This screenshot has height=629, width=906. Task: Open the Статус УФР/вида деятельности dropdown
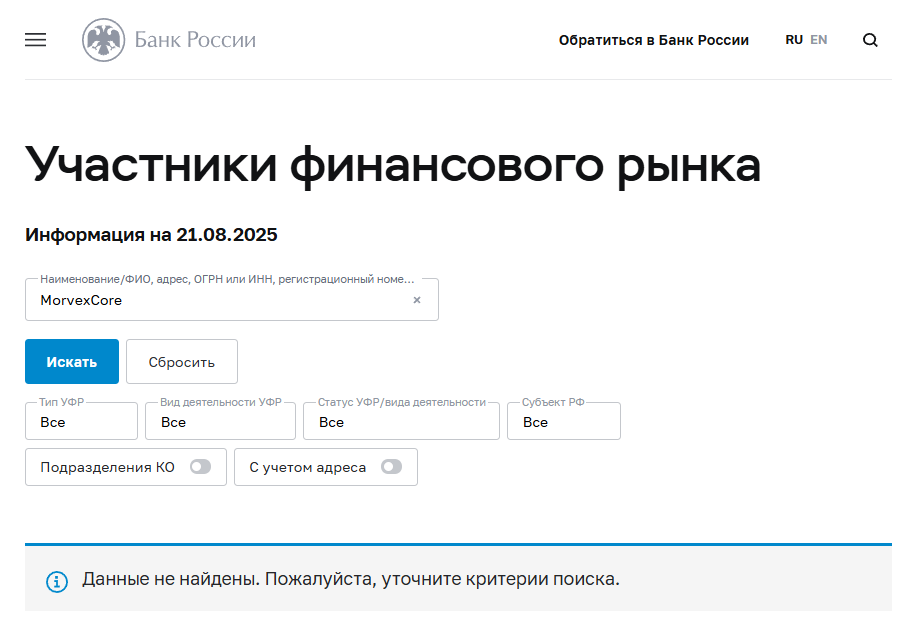[x=401, y=421]
